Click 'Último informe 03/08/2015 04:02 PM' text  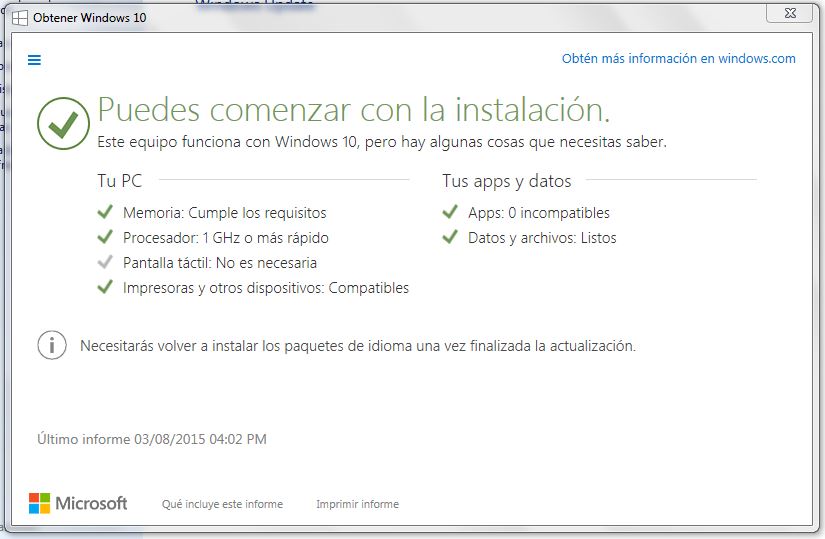coord(152,439)
